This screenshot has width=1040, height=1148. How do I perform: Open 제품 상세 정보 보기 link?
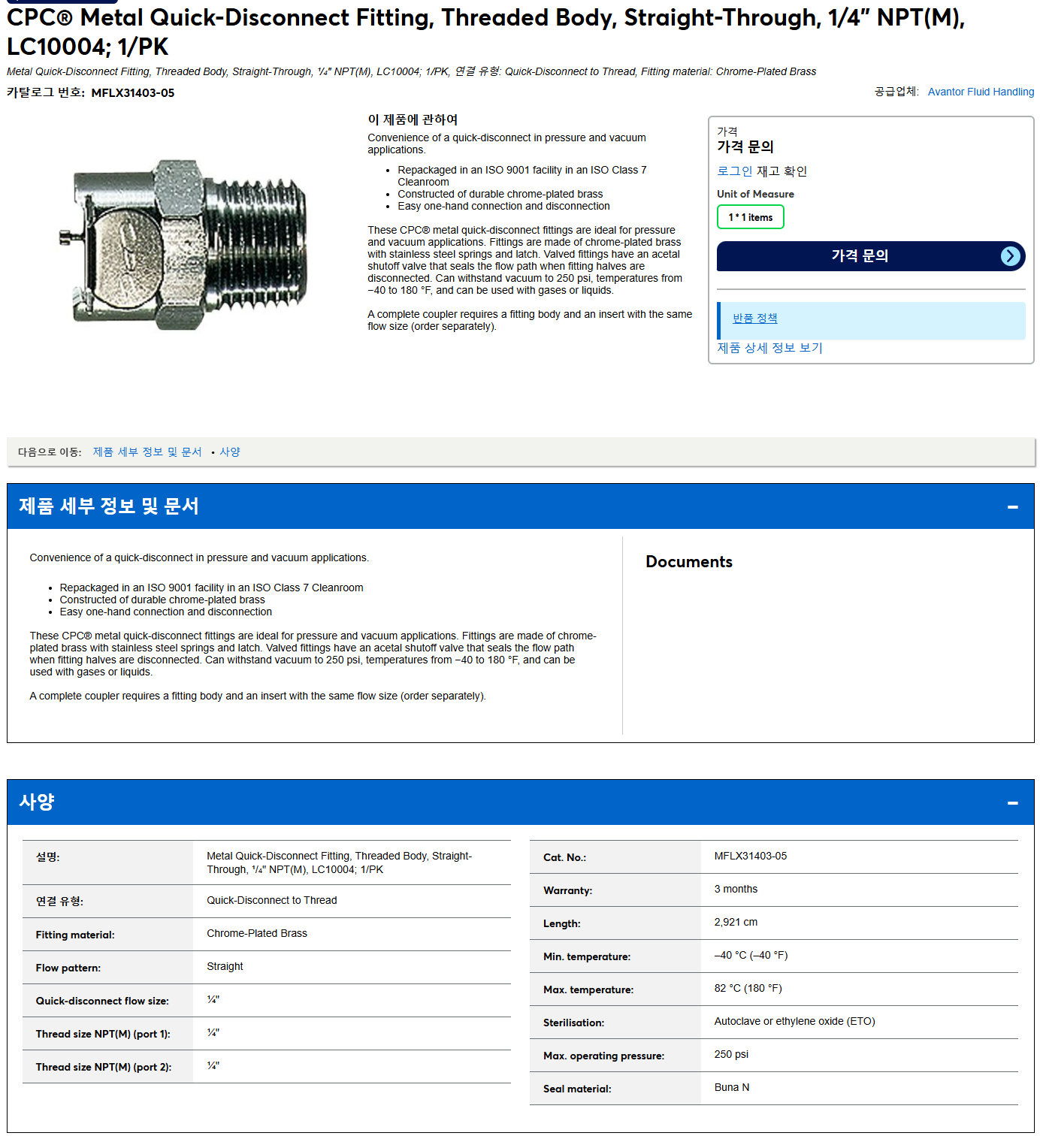pos(769,348)
